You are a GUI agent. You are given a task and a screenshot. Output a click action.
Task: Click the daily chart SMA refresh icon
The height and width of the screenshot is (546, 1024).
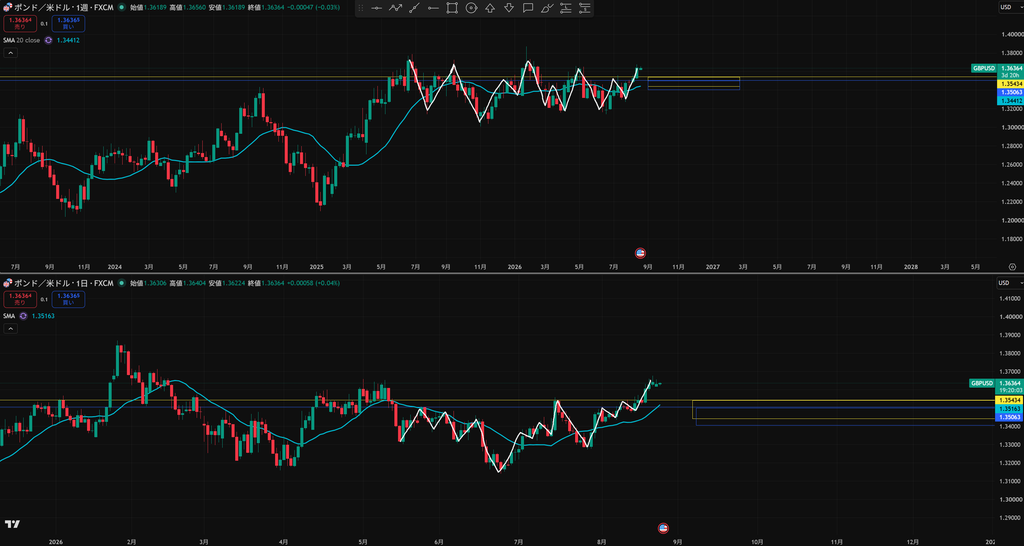(24, 315)
